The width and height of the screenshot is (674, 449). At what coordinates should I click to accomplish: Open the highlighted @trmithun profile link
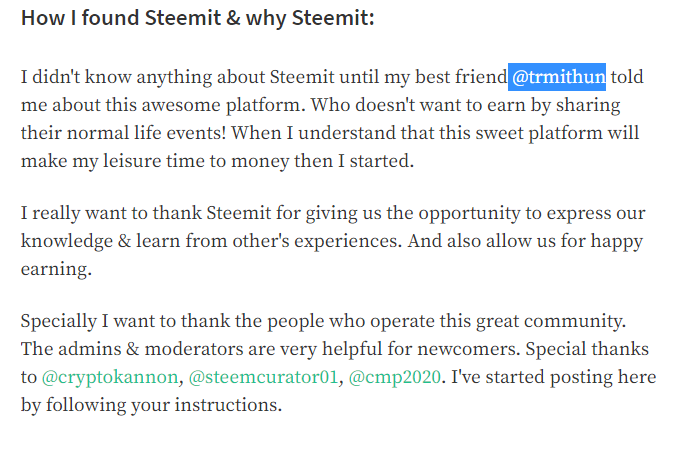pyautogui.click(x=558, y=77)
